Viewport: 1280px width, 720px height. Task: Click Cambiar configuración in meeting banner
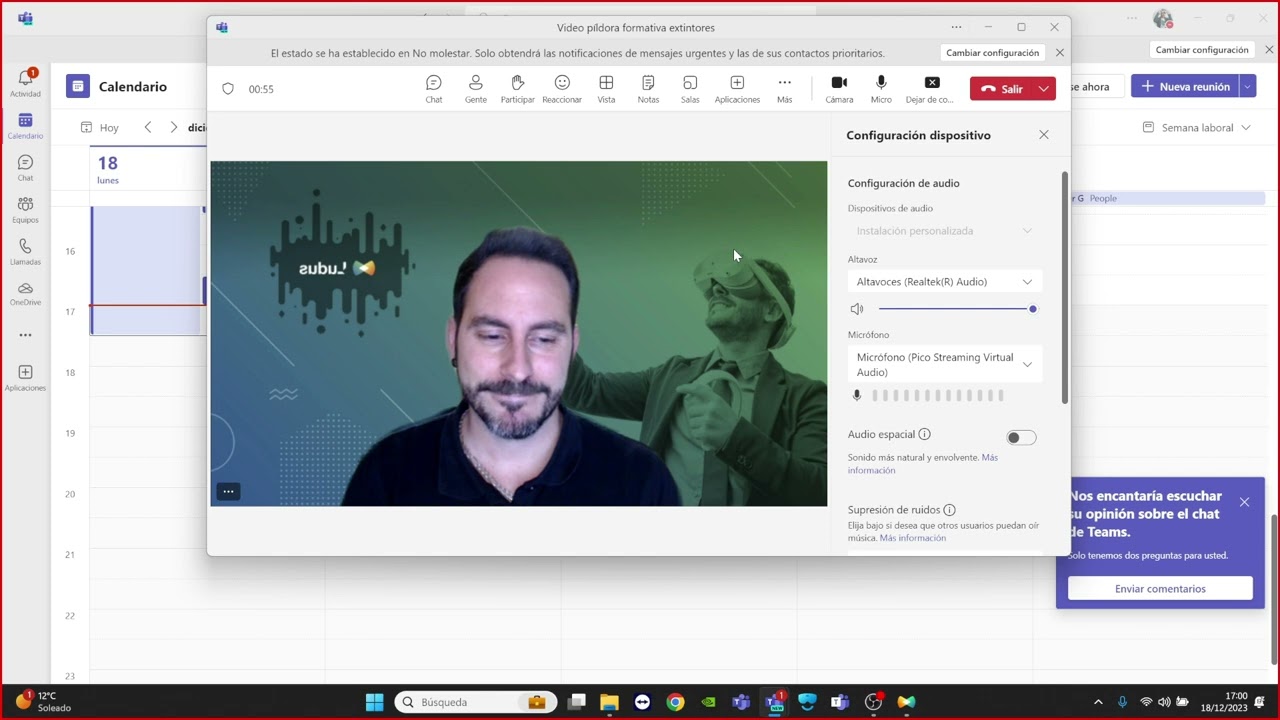click(992, 53)
